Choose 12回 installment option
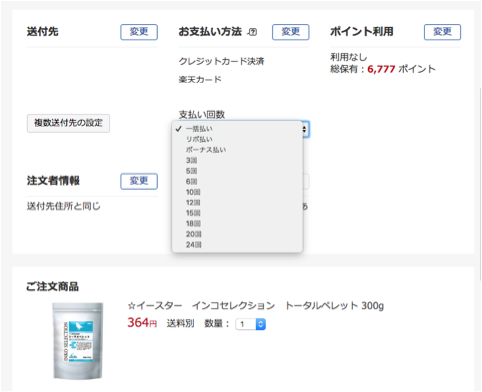 click(x=237, y=203)
